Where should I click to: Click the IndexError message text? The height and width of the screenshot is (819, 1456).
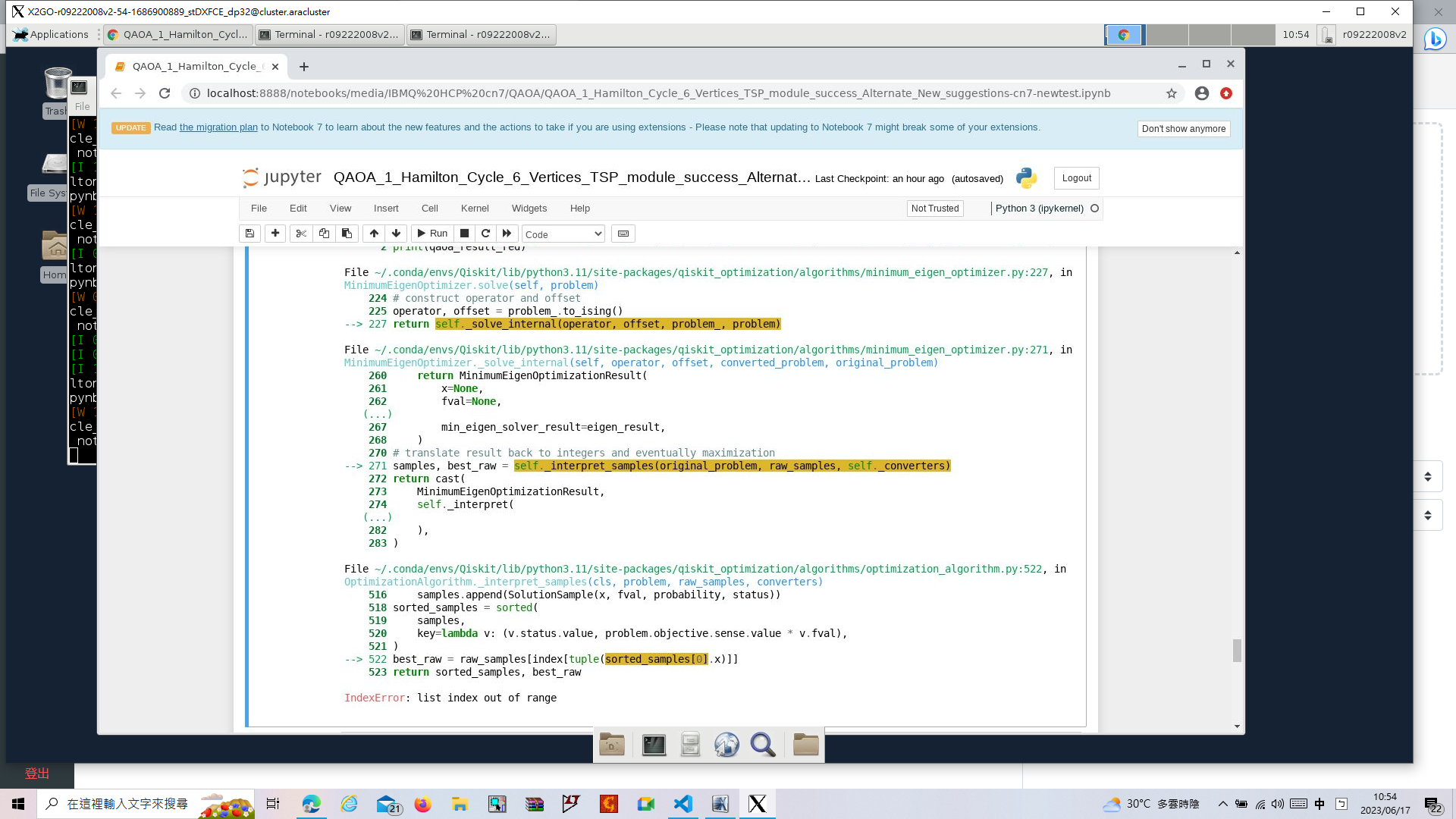click(450, 698)
